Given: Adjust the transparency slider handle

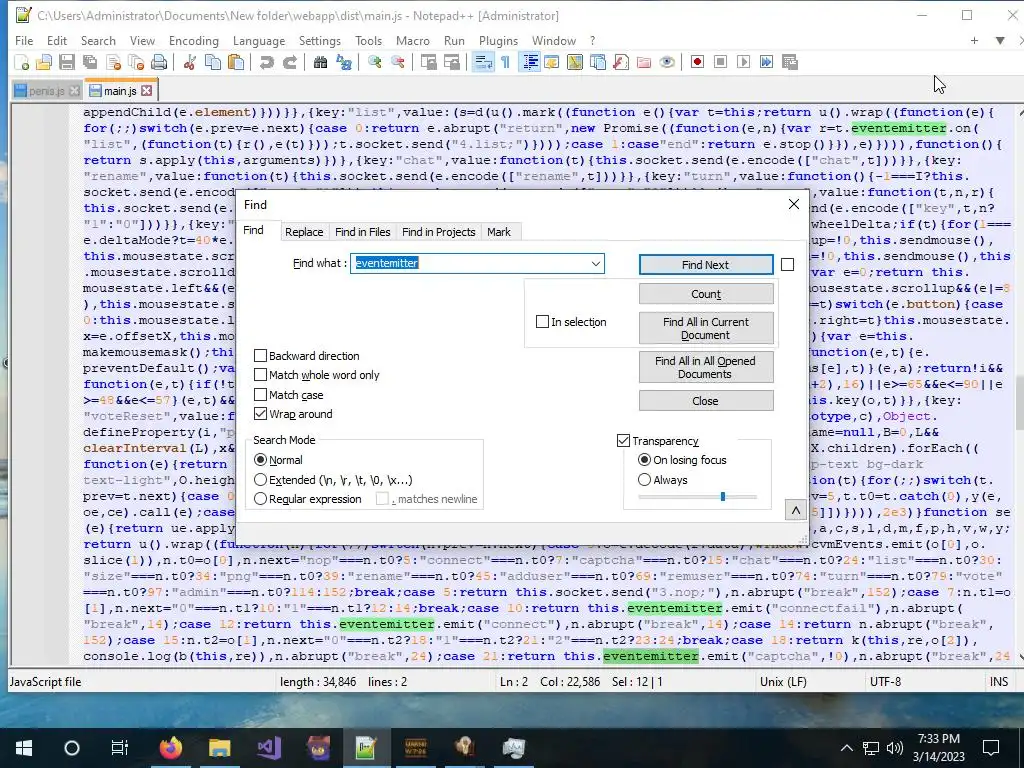Looking at the screenshot, I should (x=723, y=496).
